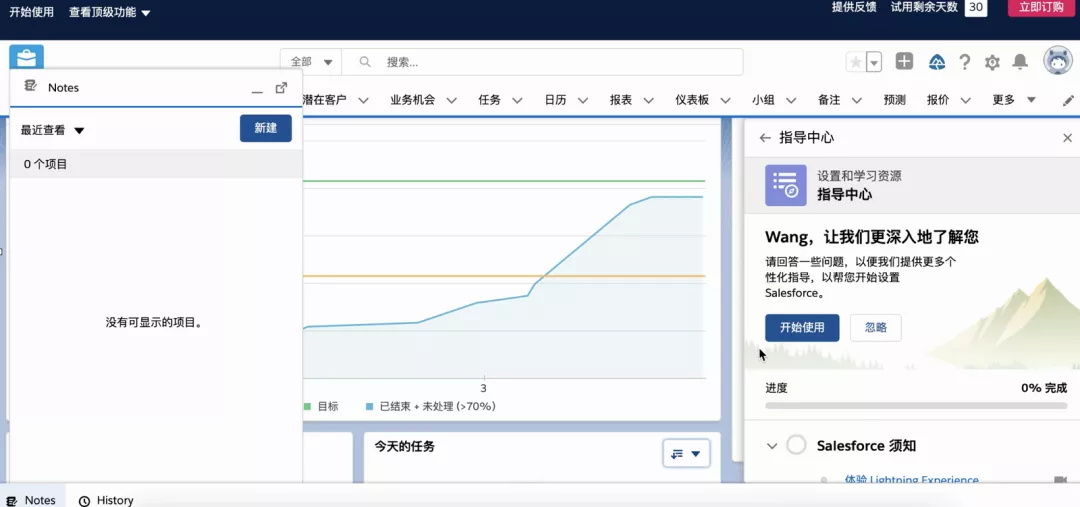
Task: Open the 全部 search scope dropdown
Action: [311, 62]
